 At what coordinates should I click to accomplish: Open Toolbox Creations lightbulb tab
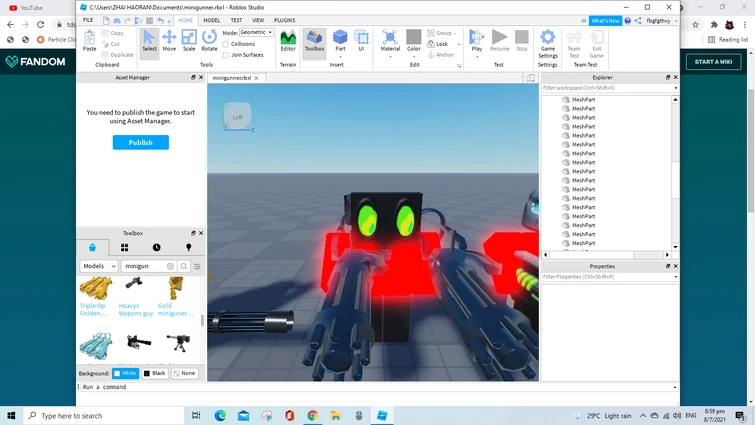(x=188, y=247)
